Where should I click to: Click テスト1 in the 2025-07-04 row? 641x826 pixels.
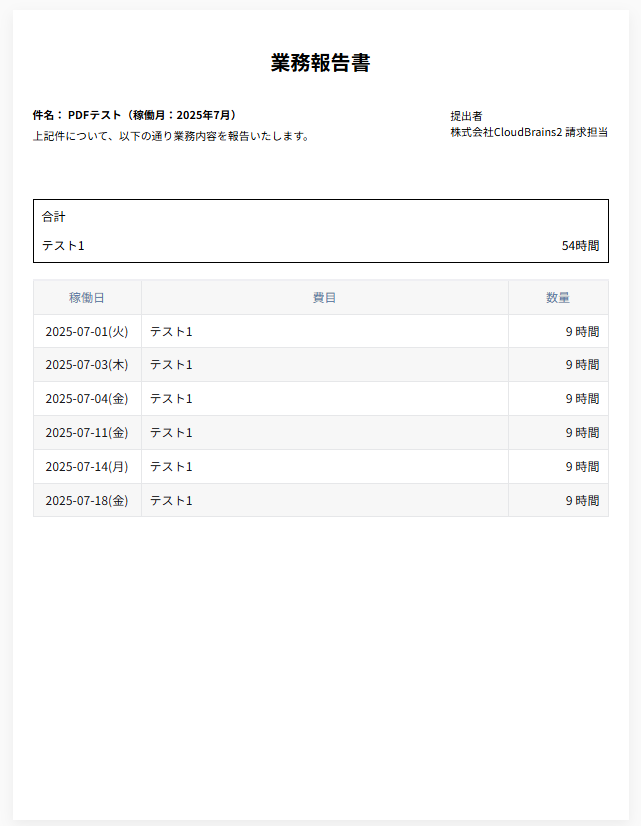coord(171,399)
